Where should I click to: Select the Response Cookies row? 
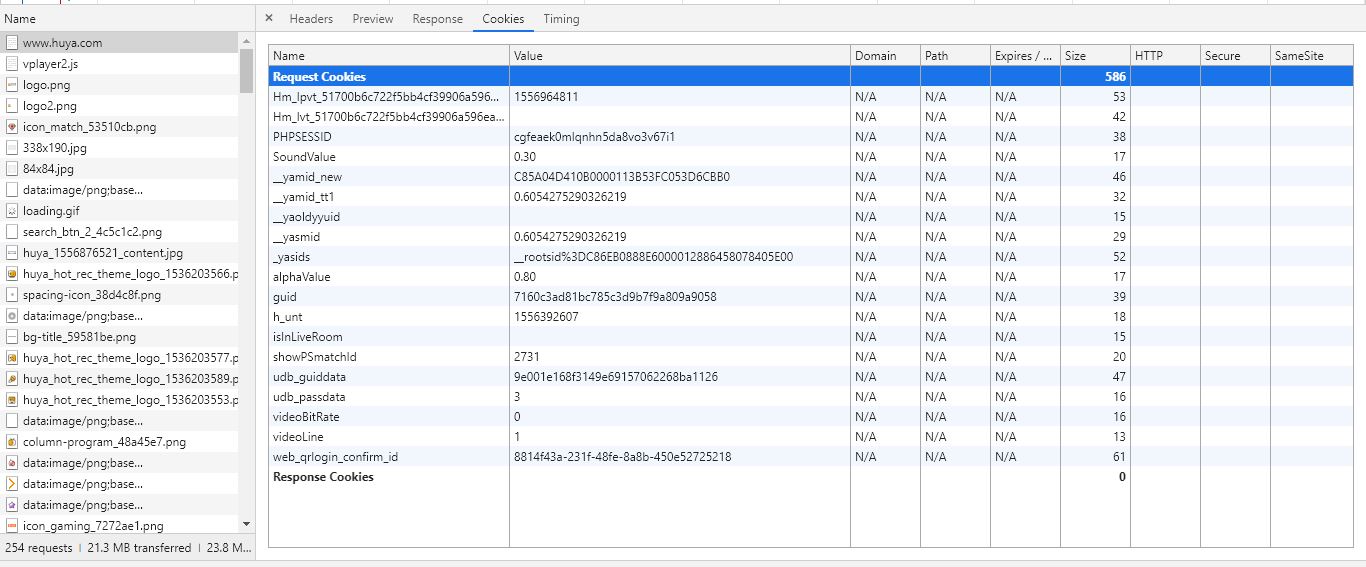[x=811, y=477]
